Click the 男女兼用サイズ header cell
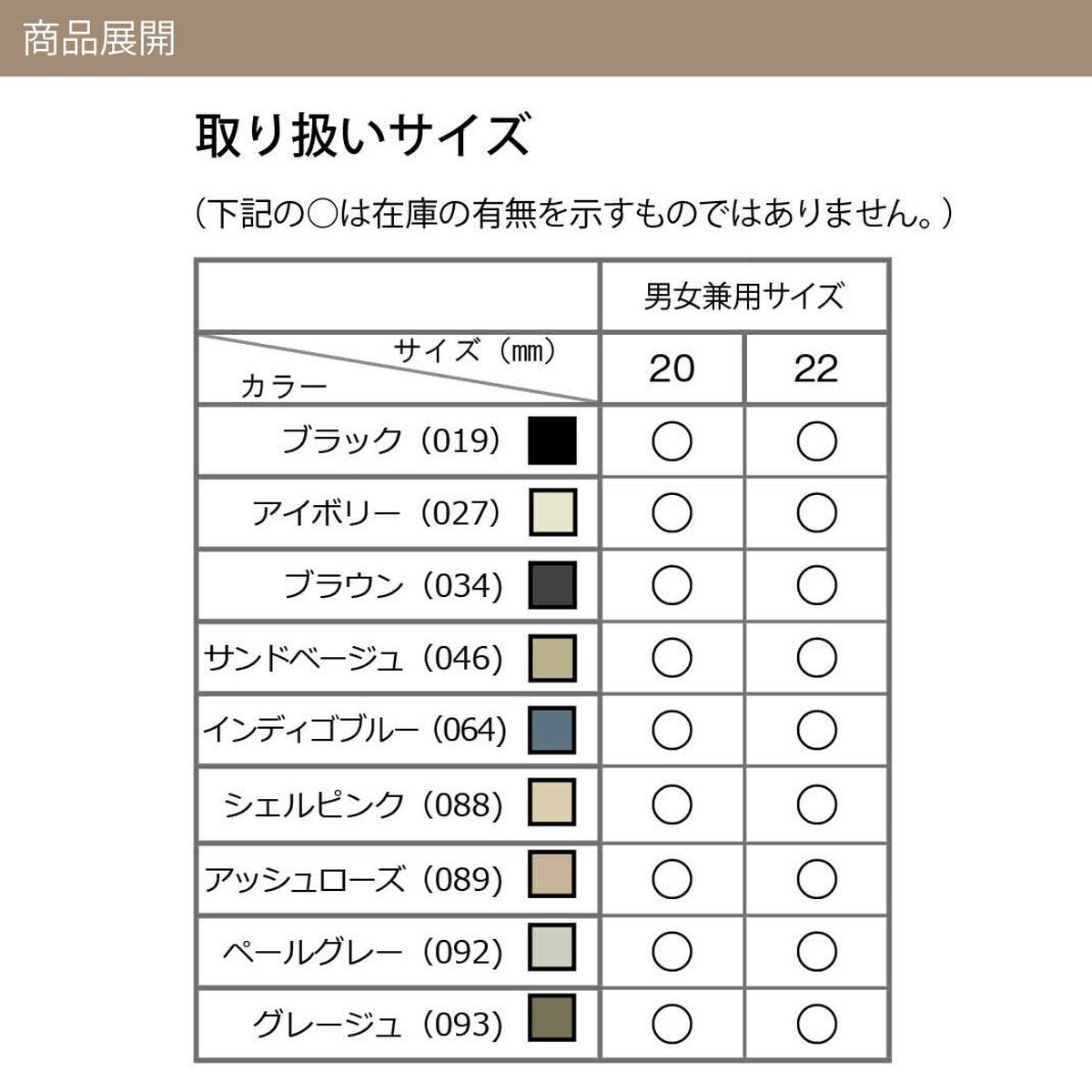Image resolution: width=1092 pixels, height=1092 pixels. pos(743,297)
